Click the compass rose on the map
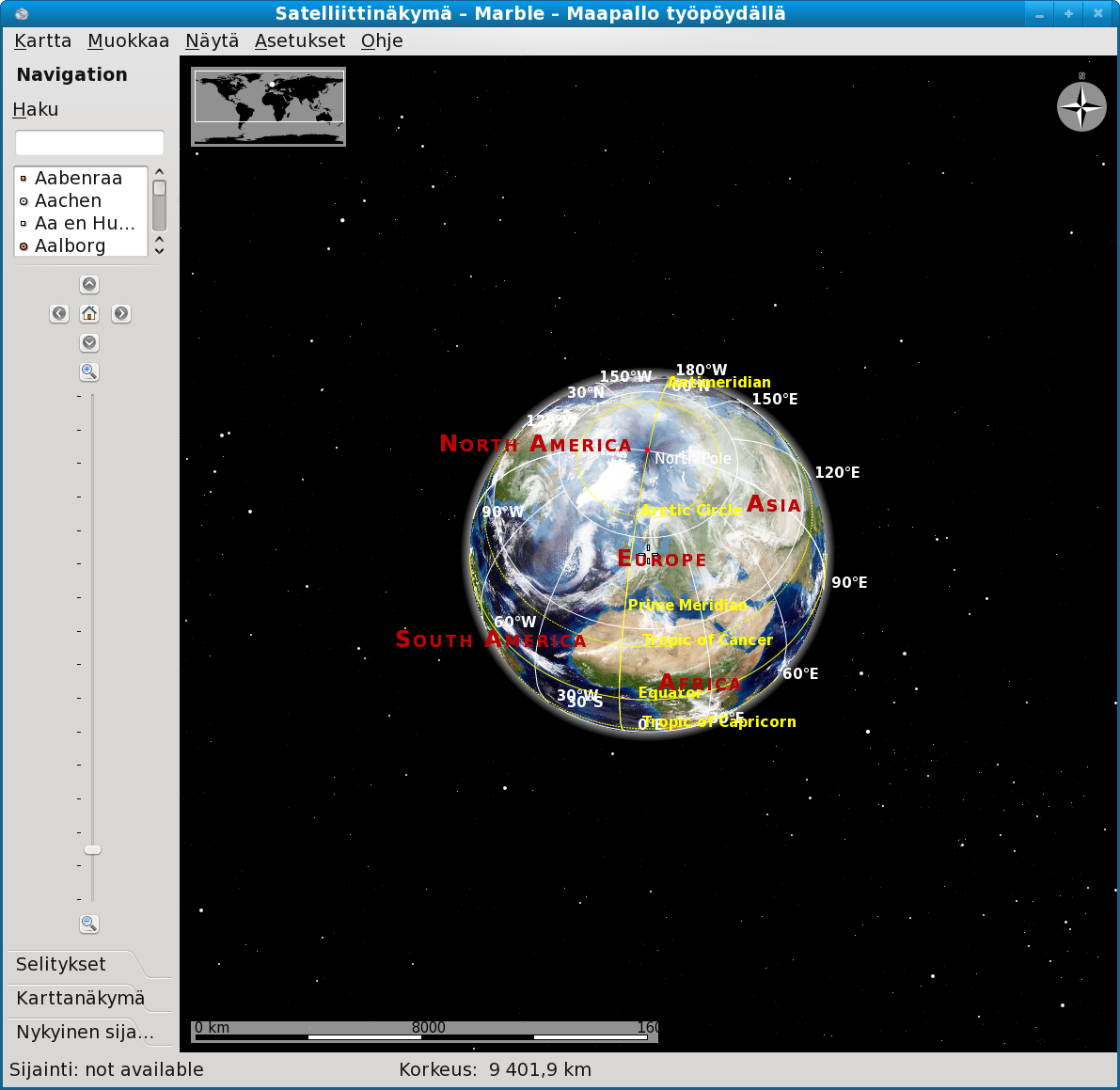 [x=1081, y=106]
